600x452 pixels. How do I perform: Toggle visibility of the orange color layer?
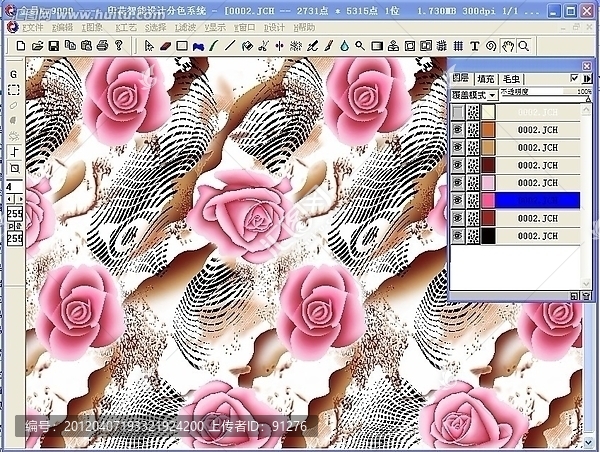pyautogui.click(x=458, y=130)
